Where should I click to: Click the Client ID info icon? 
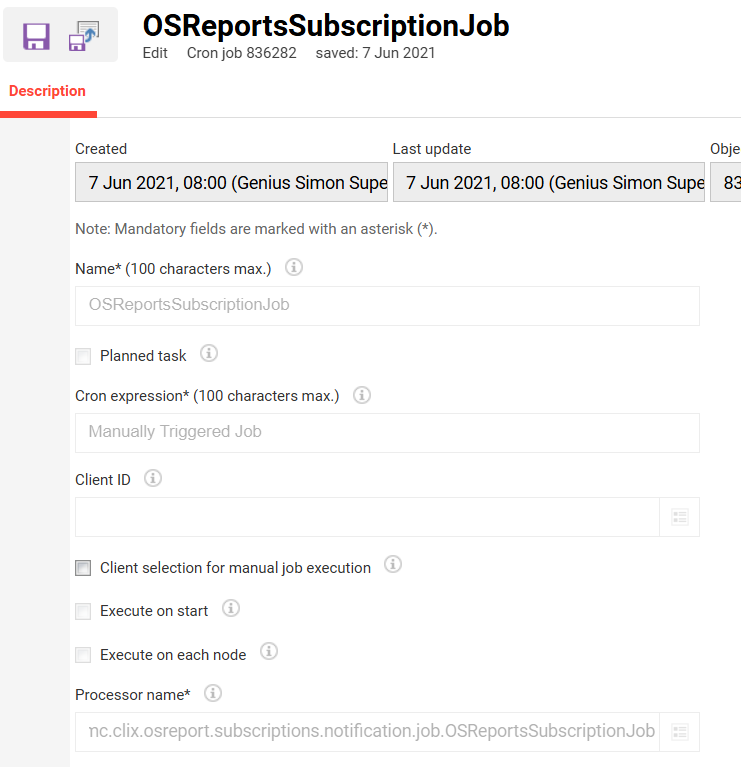(x=153, y=478)
